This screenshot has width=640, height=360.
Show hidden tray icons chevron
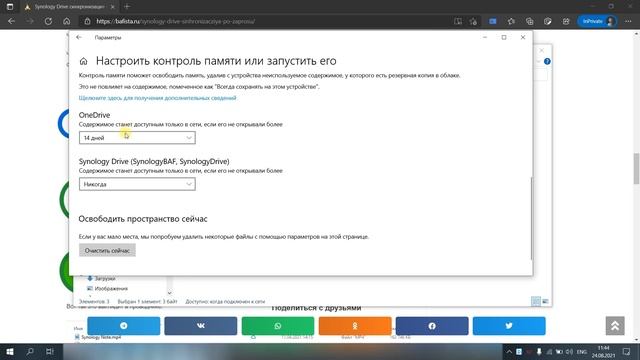509,351
